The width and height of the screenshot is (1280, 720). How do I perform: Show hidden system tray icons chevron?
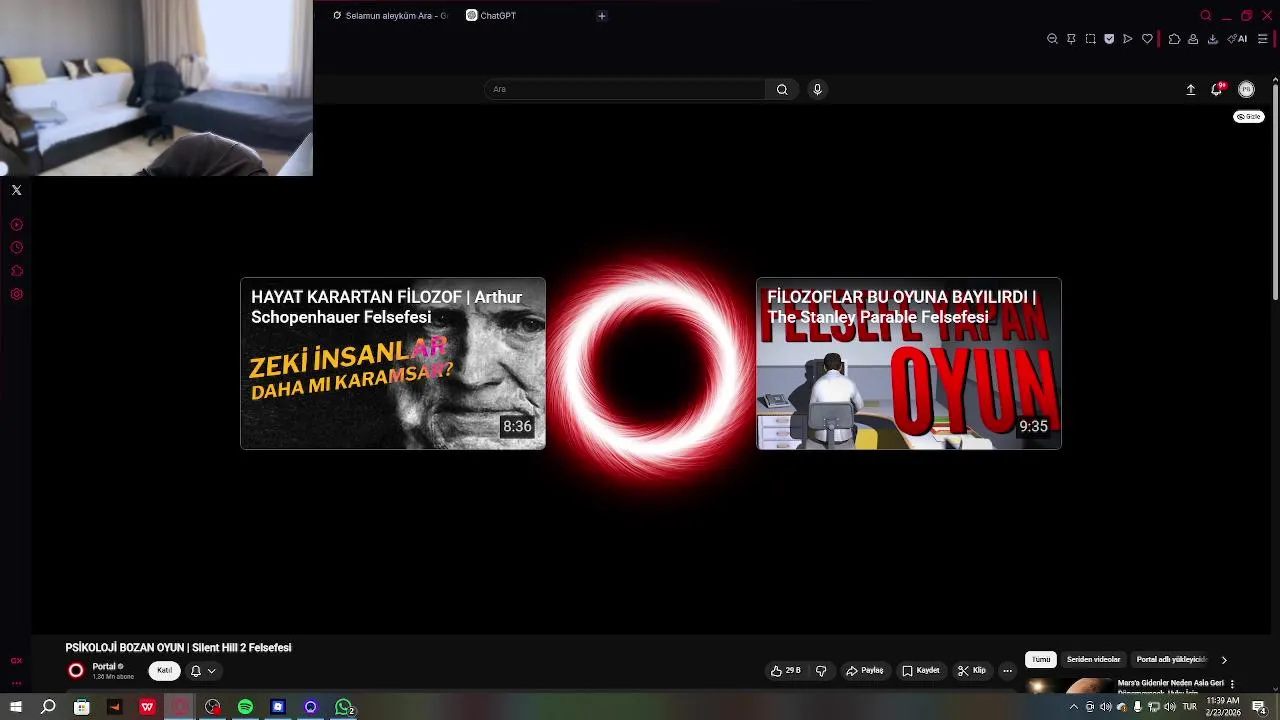pyautogui.click(x=1074, y=707)
